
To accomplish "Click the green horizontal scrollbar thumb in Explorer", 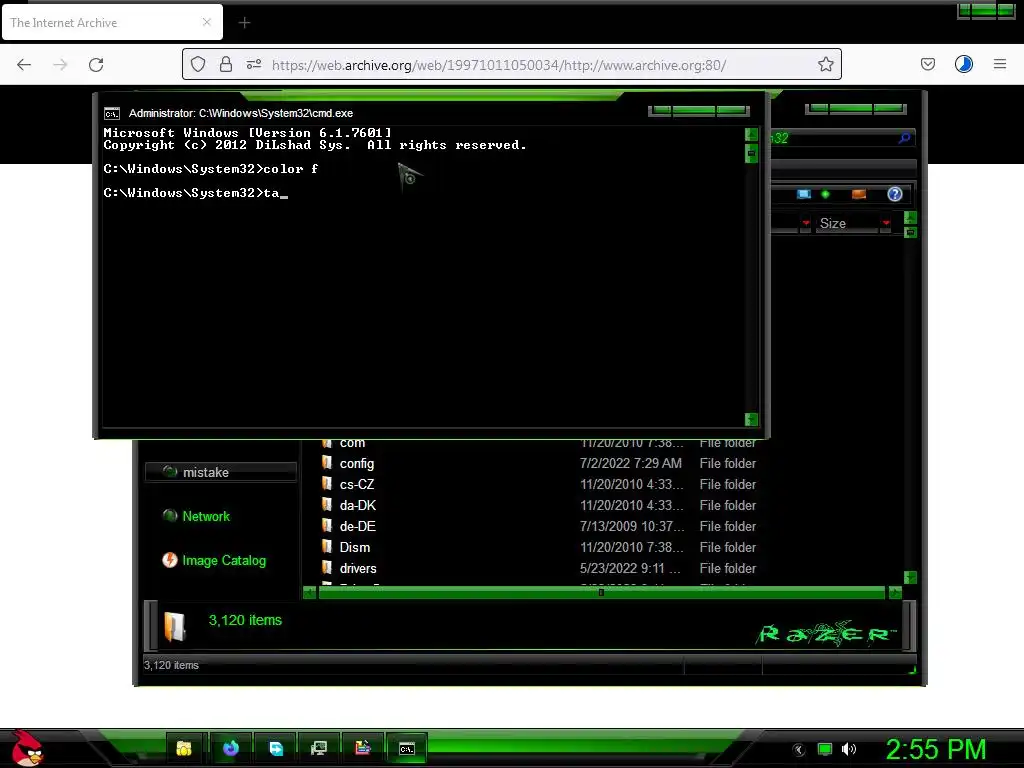I will pyautogui.click(x=601, y=592).
